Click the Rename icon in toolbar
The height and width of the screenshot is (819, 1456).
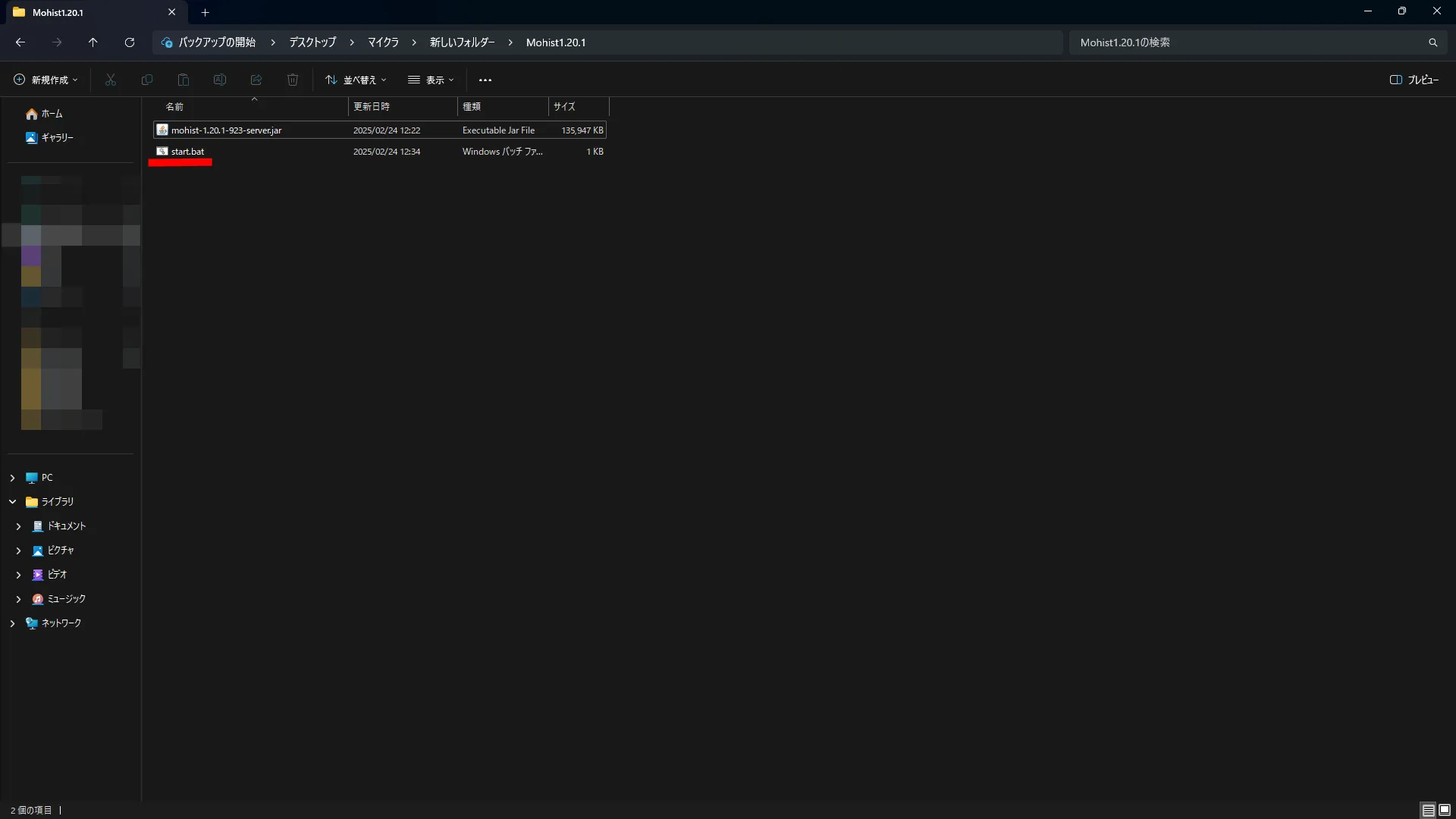(x=220, y=80)
